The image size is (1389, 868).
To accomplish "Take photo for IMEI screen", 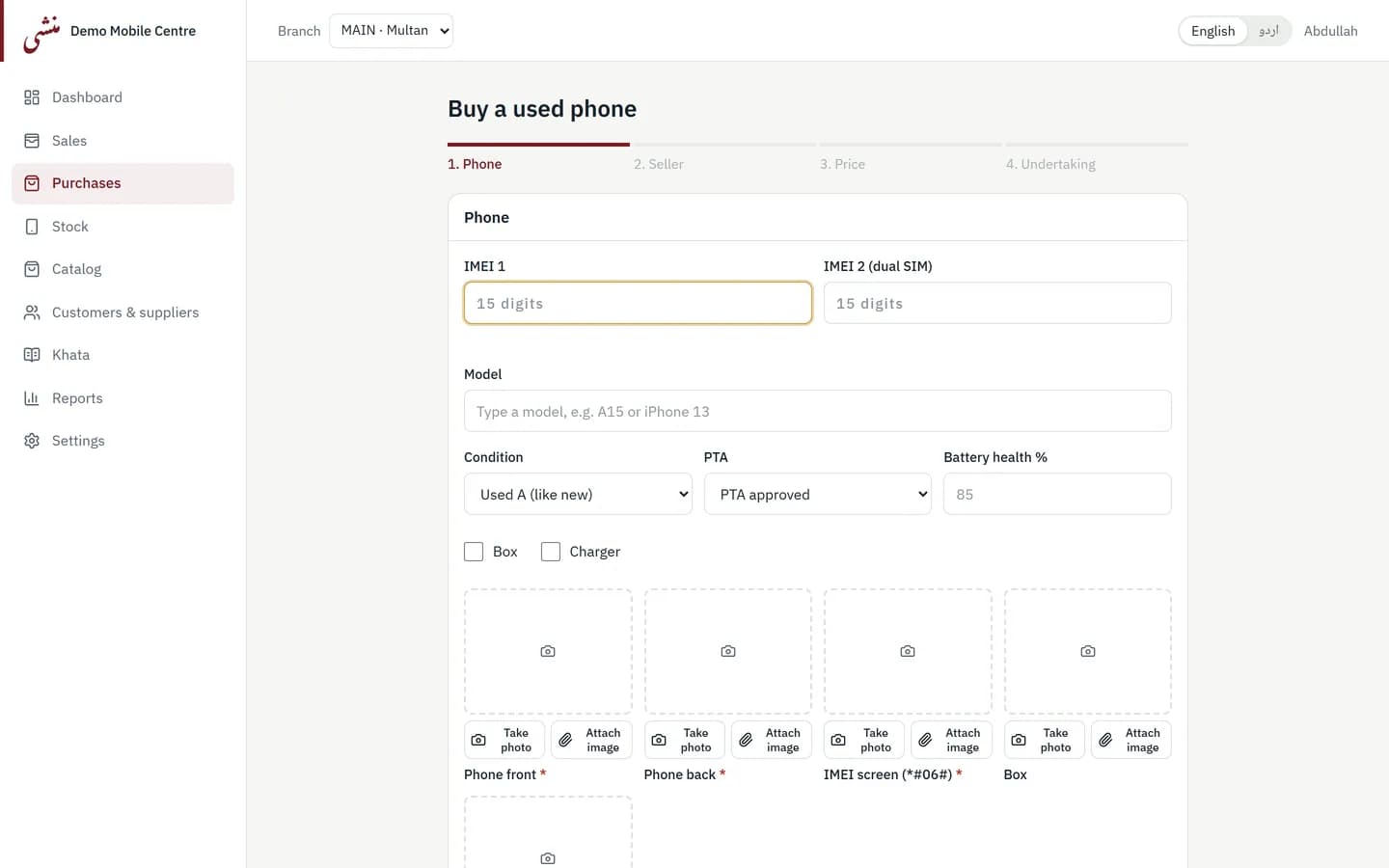I will point(864,740).
